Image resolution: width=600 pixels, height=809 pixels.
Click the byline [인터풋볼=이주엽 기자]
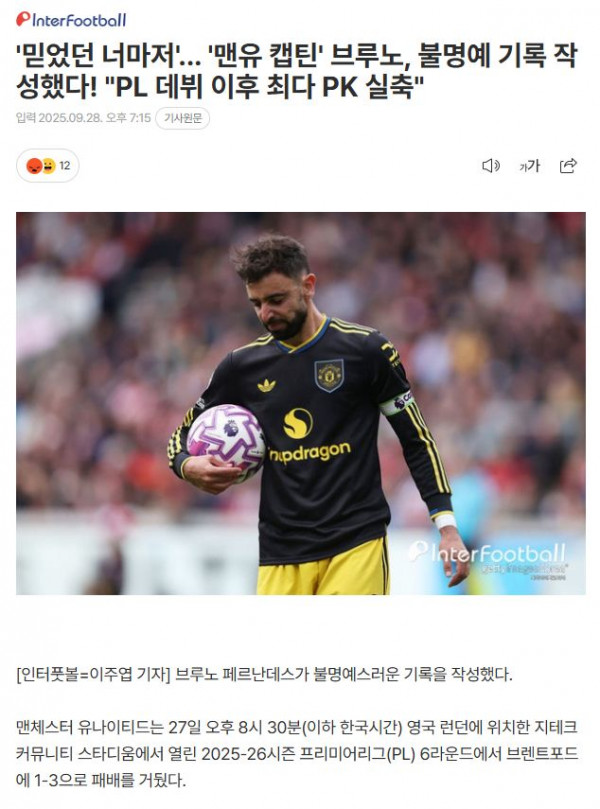coord(93,674)
